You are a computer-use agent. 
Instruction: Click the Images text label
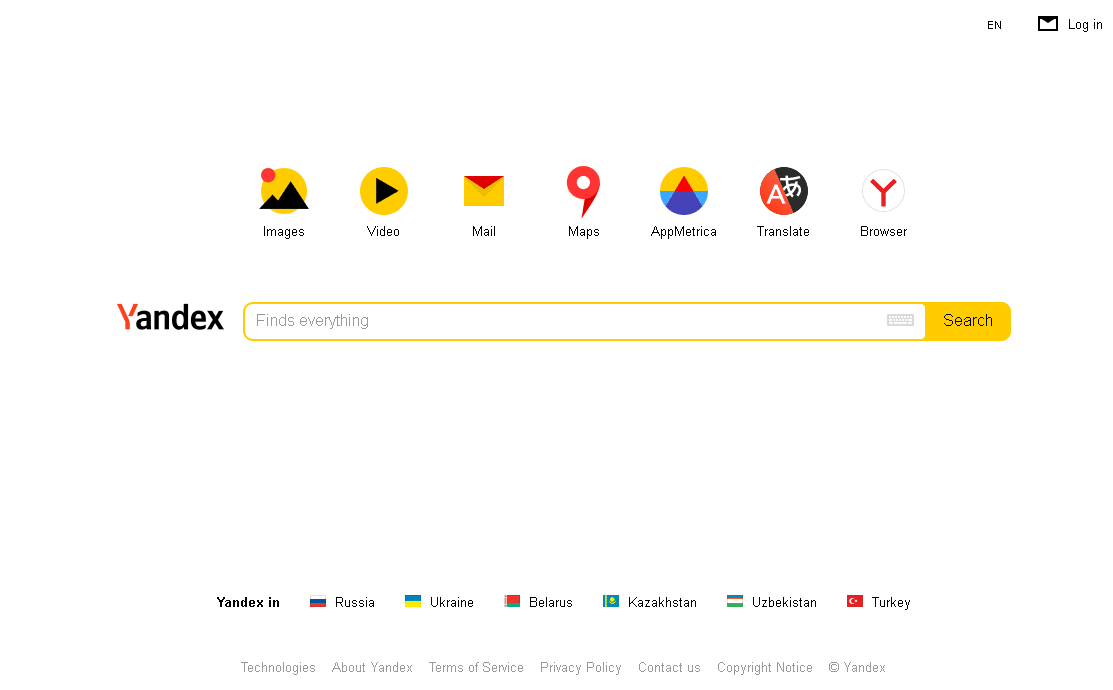[283, 231]
